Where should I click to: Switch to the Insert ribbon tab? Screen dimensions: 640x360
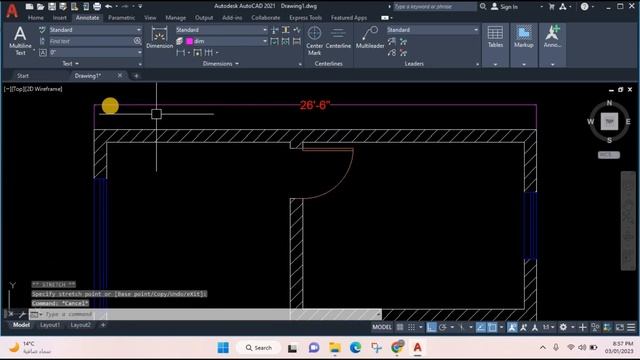(x=60, y=18)
